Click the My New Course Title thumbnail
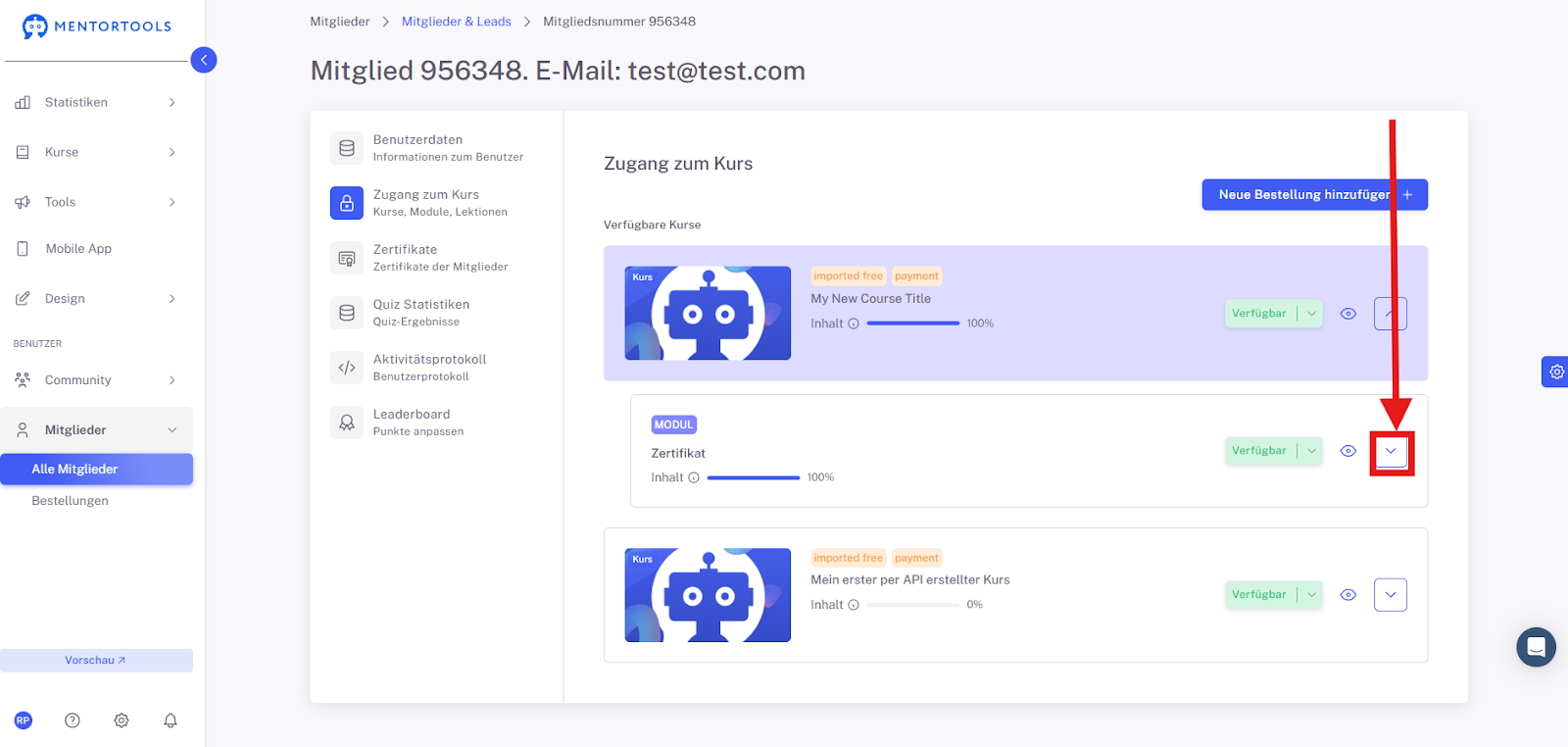Screen dimensions: 1568x747 pos(708,313)
